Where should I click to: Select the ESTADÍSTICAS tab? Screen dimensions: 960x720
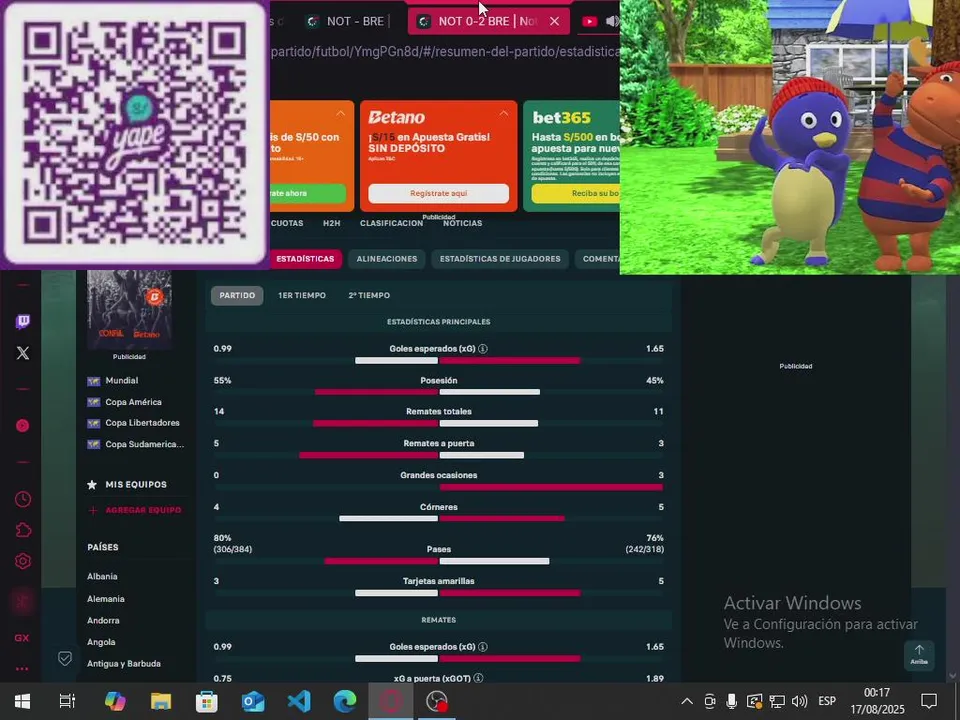(x=305, y=259)
